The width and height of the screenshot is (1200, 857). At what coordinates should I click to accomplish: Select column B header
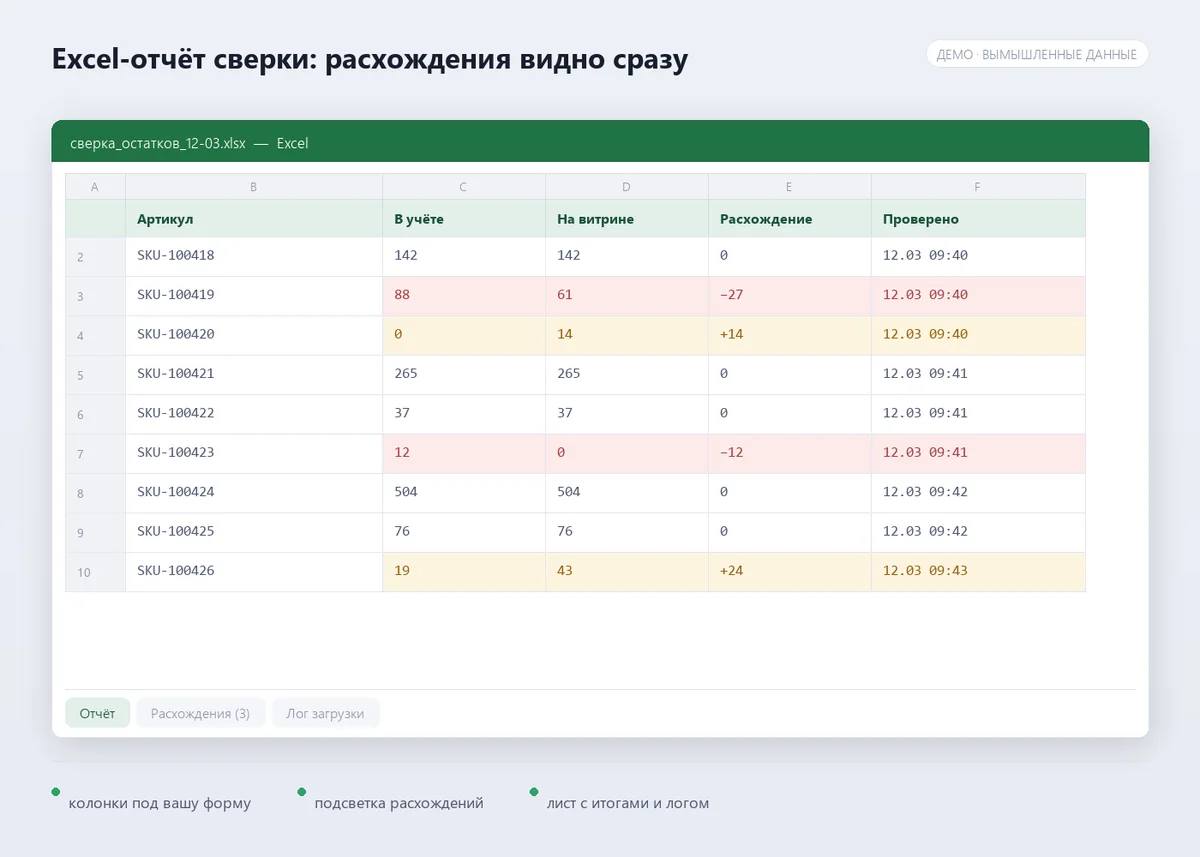pos(254,187)
